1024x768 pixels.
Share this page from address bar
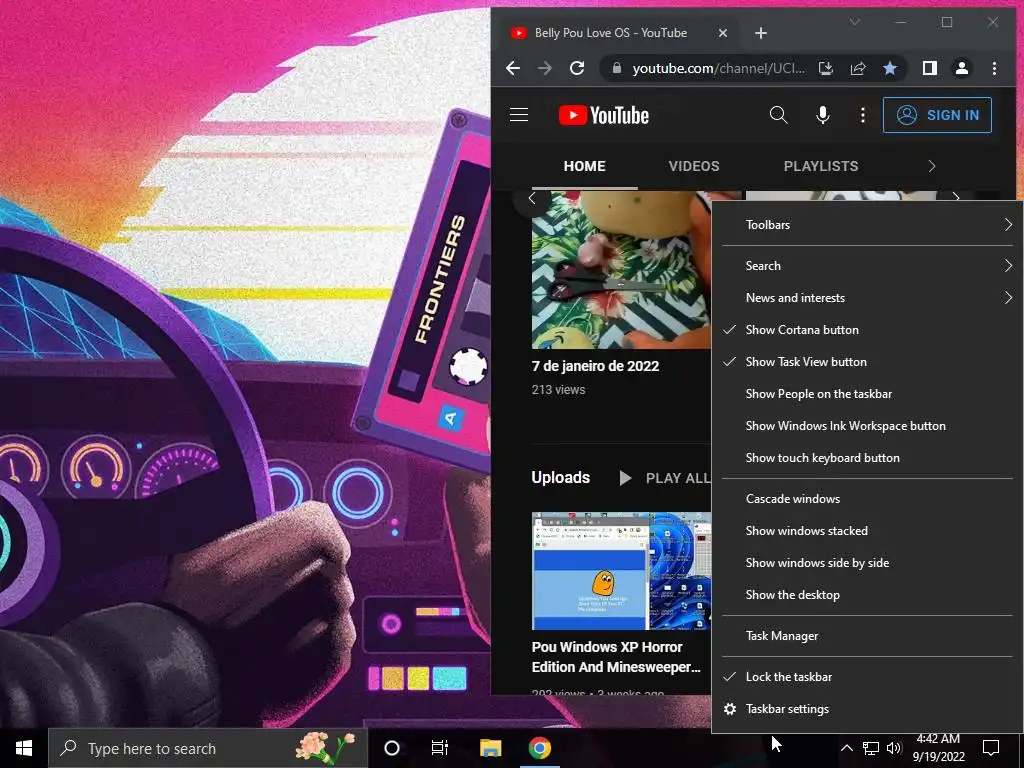(857, 68)
